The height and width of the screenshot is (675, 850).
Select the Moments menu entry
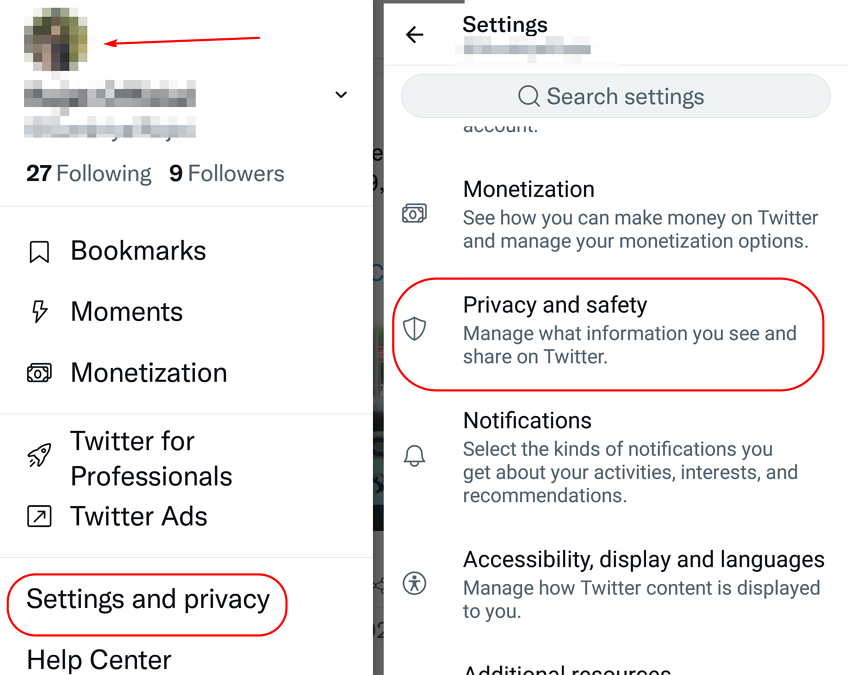(126, 312)
